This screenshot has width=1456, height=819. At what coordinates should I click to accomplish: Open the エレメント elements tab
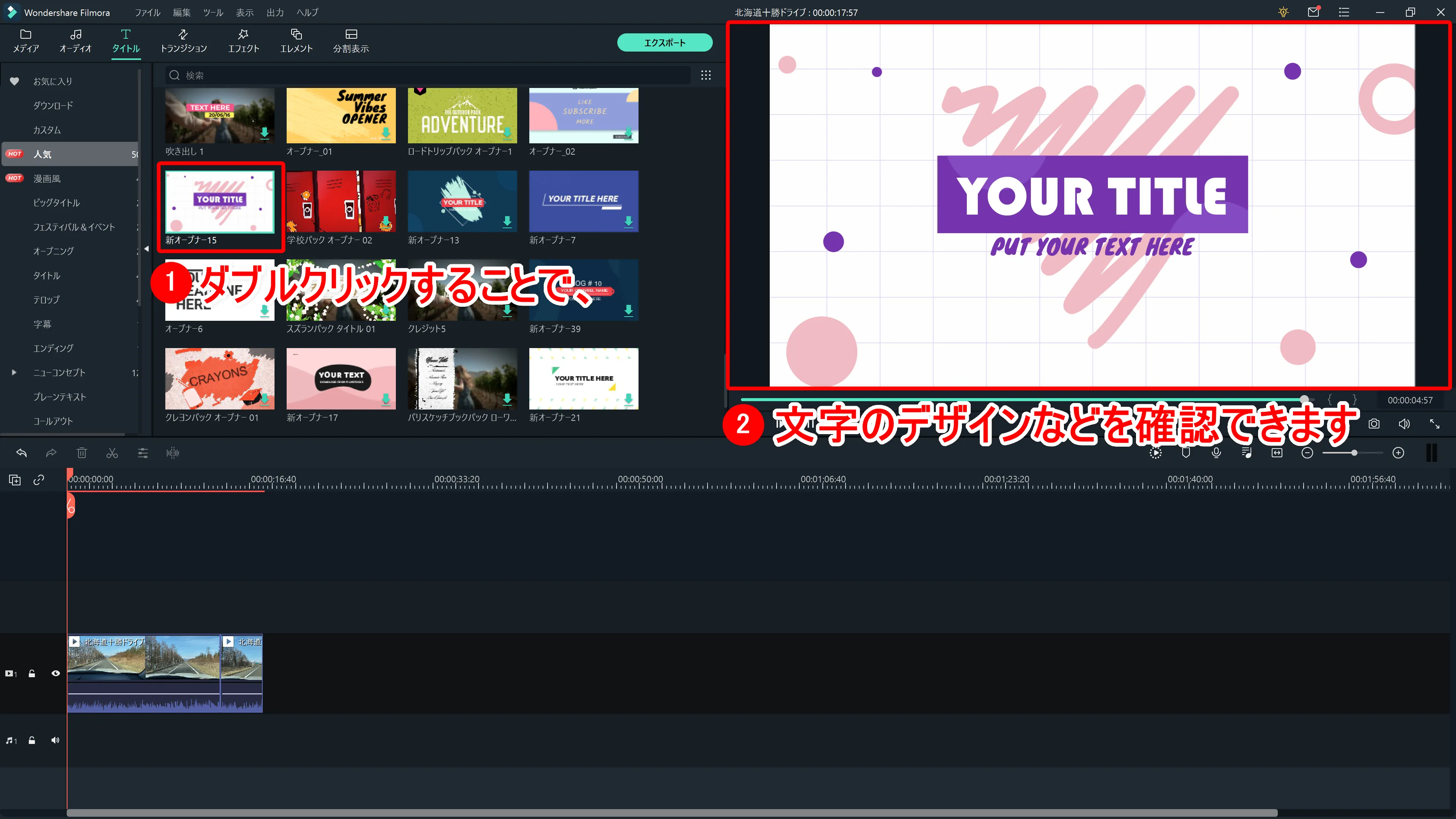click(296, 41)
